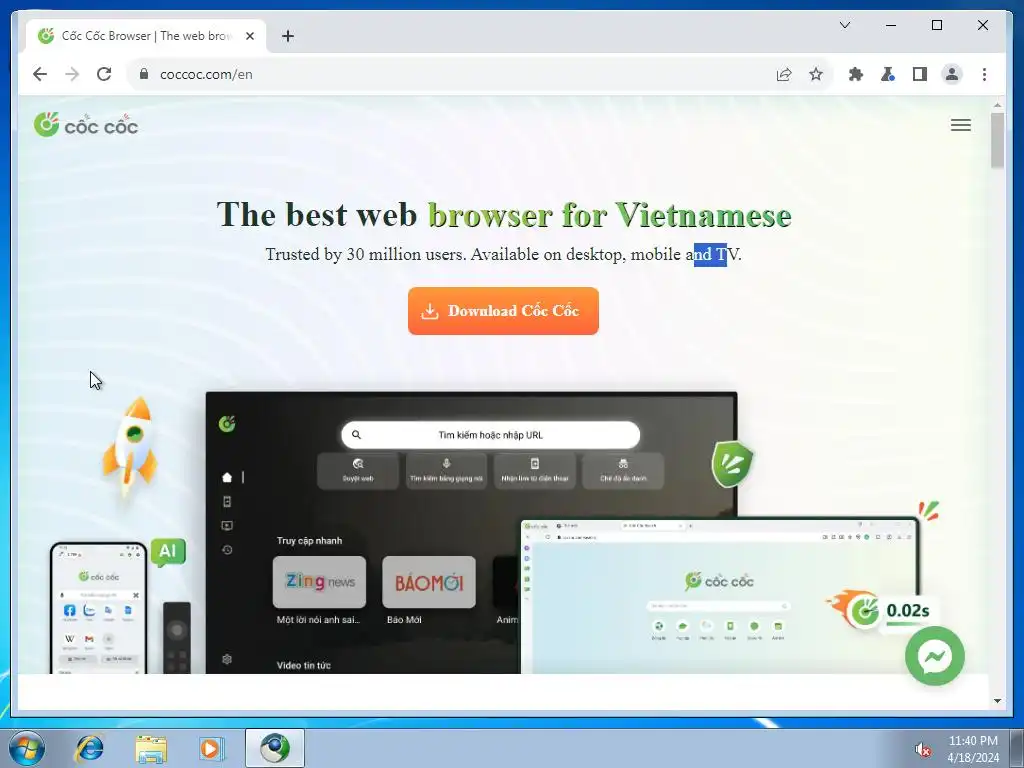1024x768 pixels.
Task: Click the scrollbar down arrow
Action: pyautogui.click(x=997, y=701)
